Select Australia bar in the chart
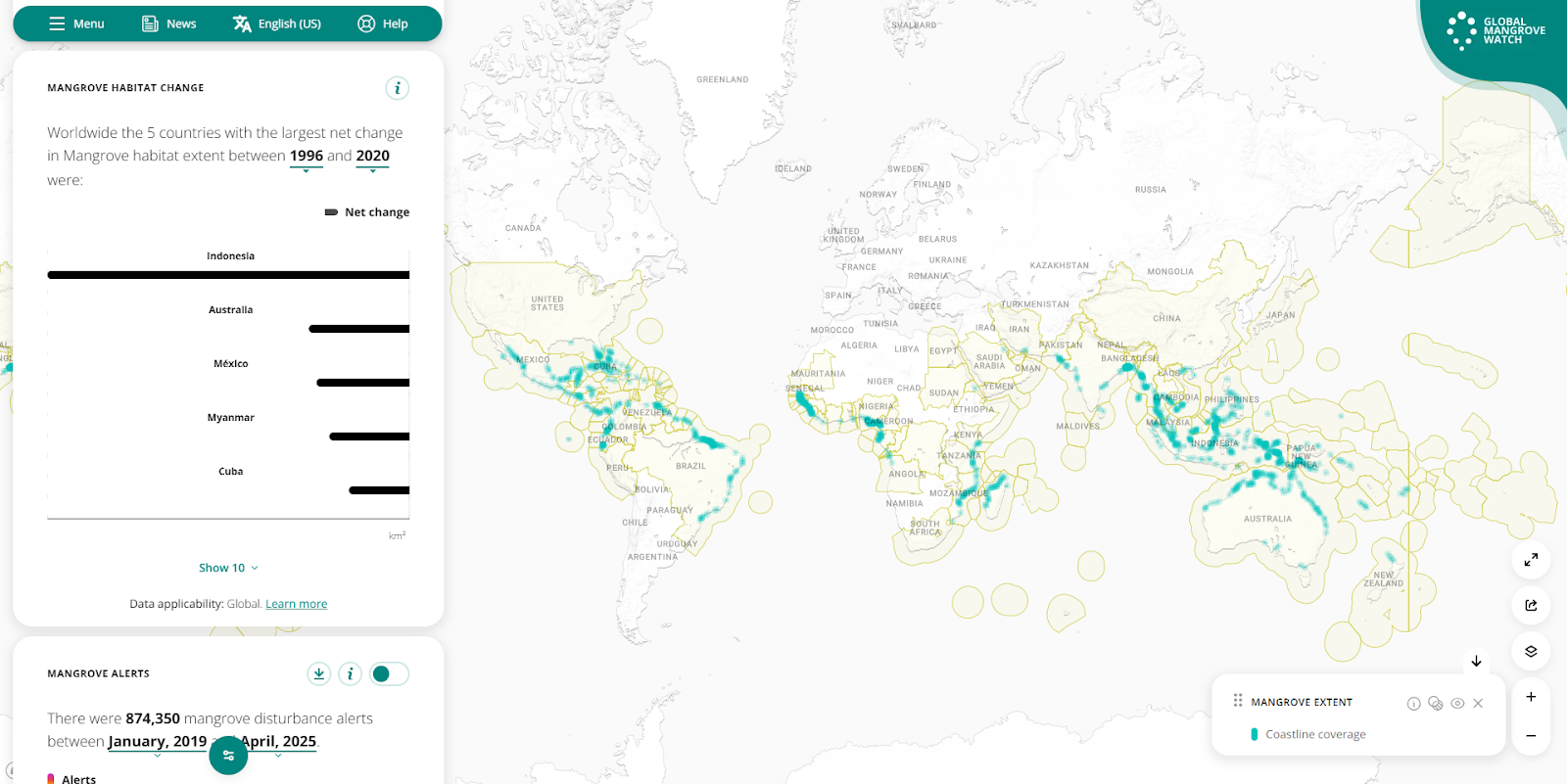 (x=358, y=329)
